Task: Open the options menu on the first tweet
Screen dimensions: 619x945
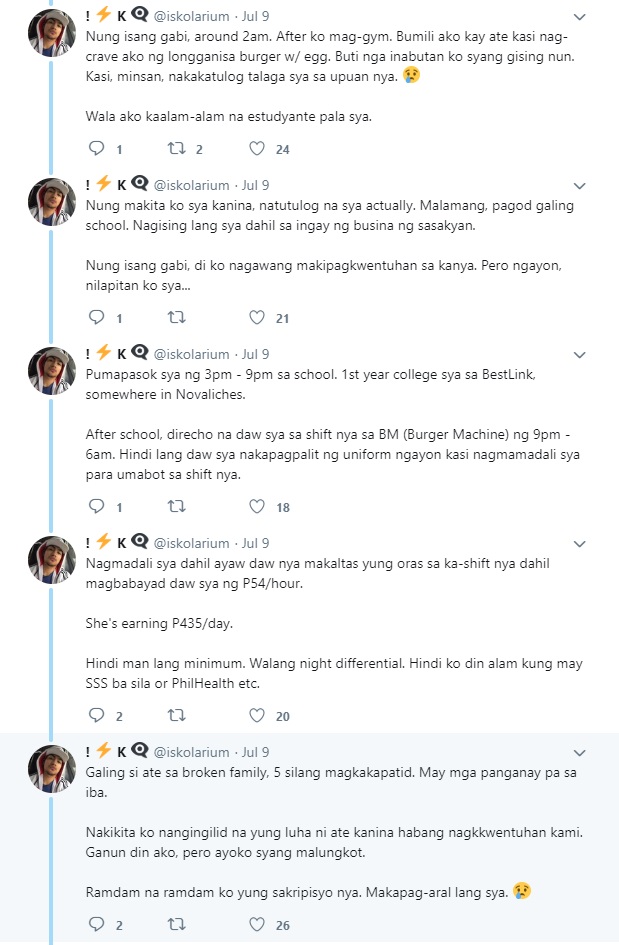Action: coord(579,17)
